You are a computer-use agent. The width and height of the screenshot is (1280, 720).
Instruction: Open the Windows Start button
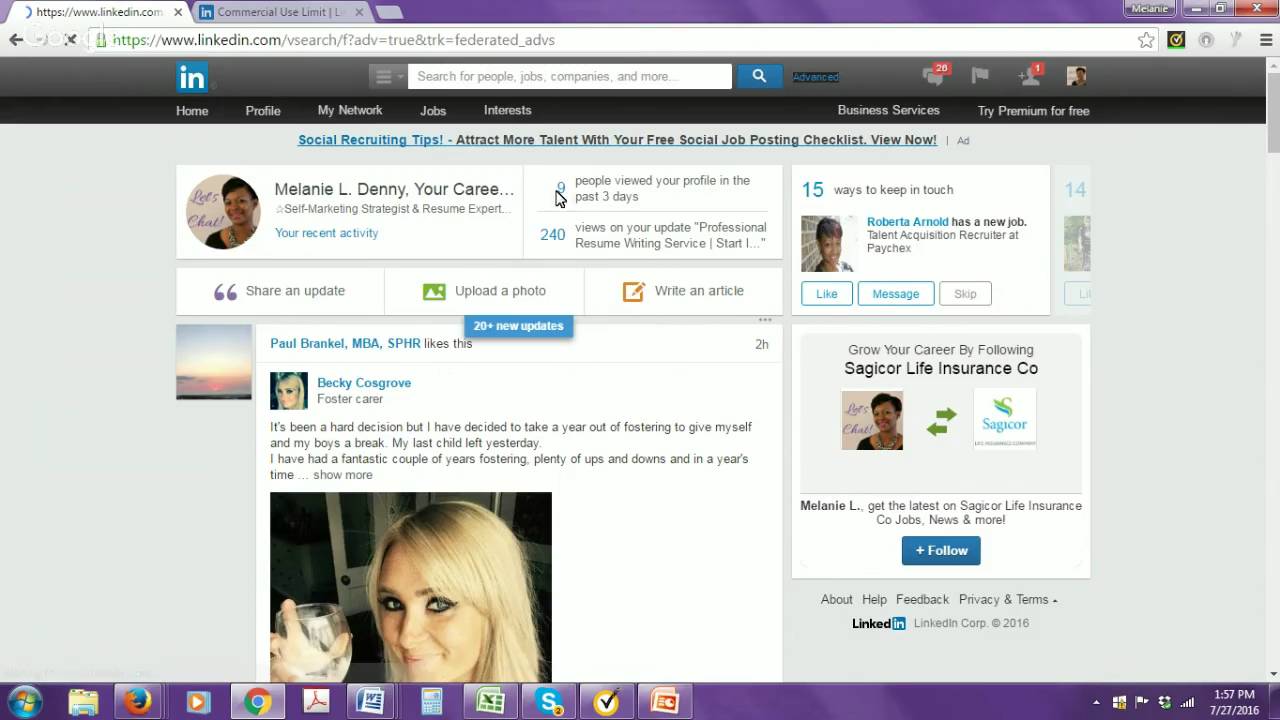[25, 702]
